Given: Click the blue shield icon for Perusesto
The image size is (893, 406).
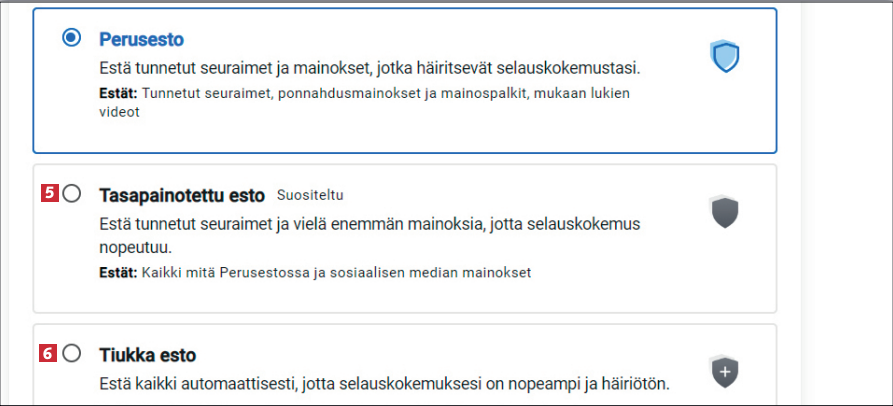Looking at the screenshot, I should coord(724,56).
